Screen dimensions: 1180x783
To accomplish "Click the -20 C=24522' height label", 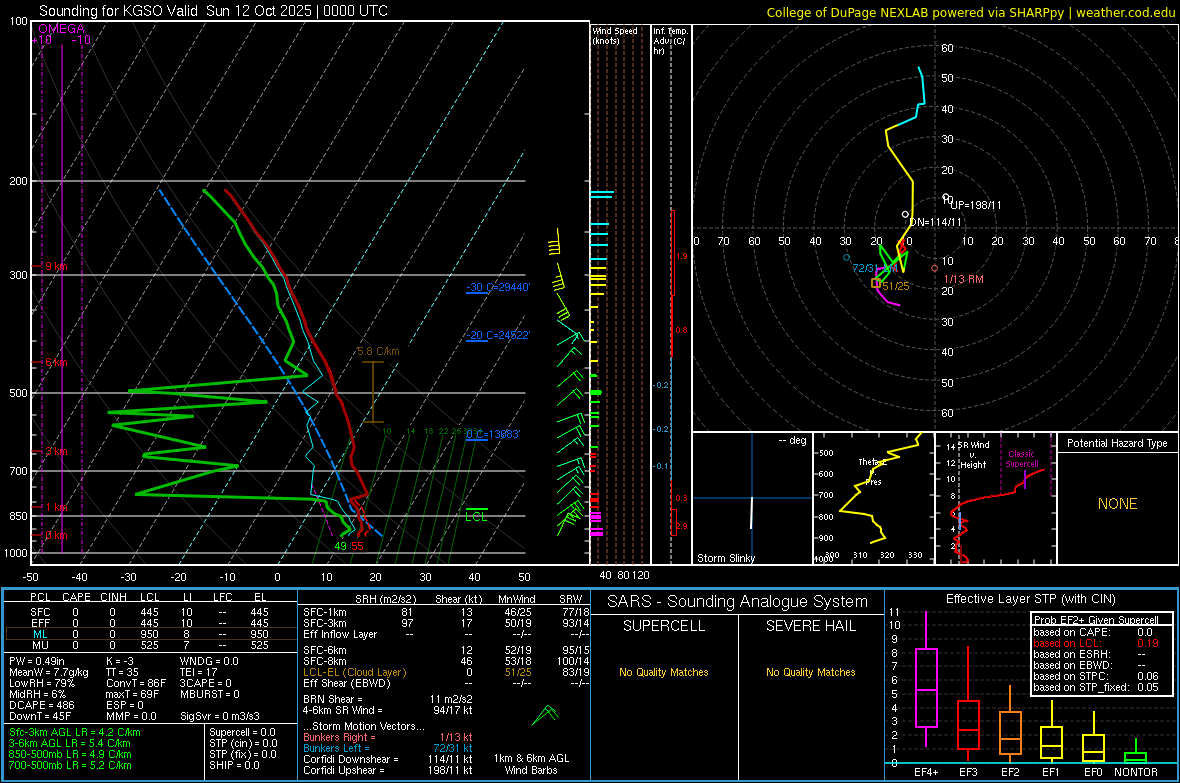I will point(498,335).
